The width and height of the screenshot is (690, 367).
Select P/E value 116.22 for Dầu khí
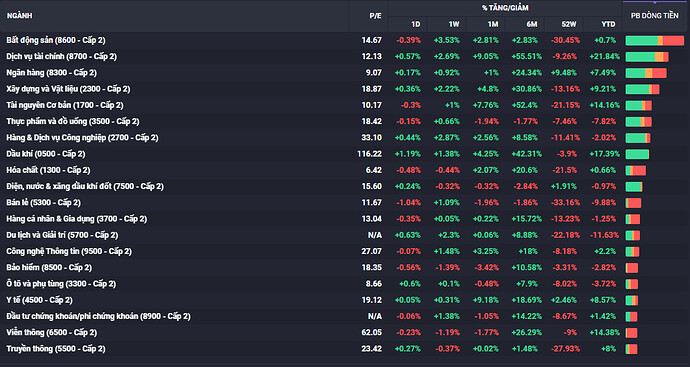point(370,154)
